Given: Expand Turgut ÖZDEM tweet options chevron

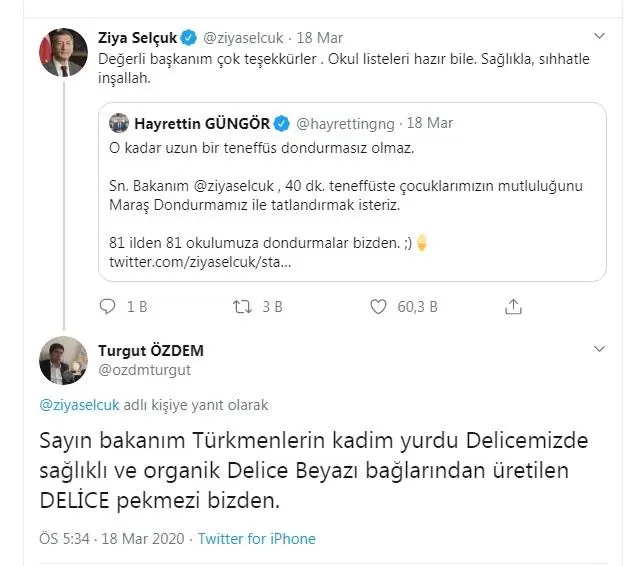Looking at the screenshot, I should click(x=599, y=349).
